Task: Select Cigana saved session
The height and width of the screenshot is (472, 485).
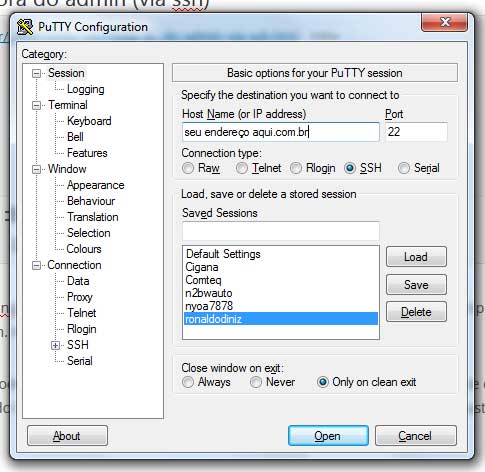Action: tap(281, 267)
